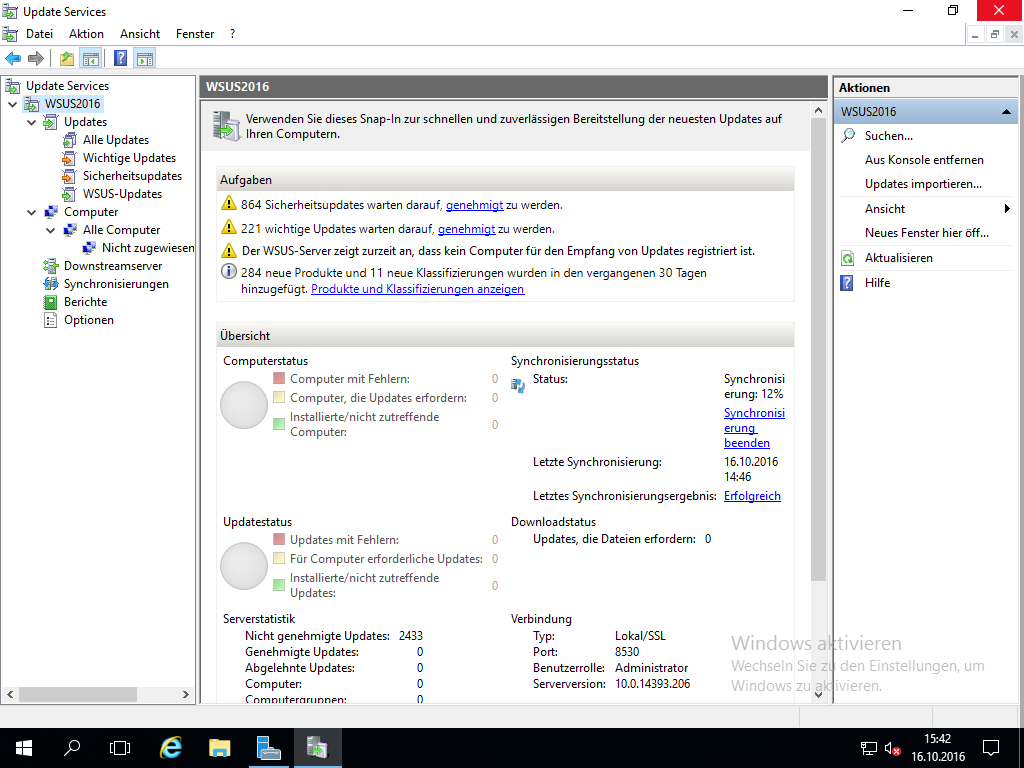Open taskbar search magnifier
The image size is (1024, 768).
click(72, 748)
